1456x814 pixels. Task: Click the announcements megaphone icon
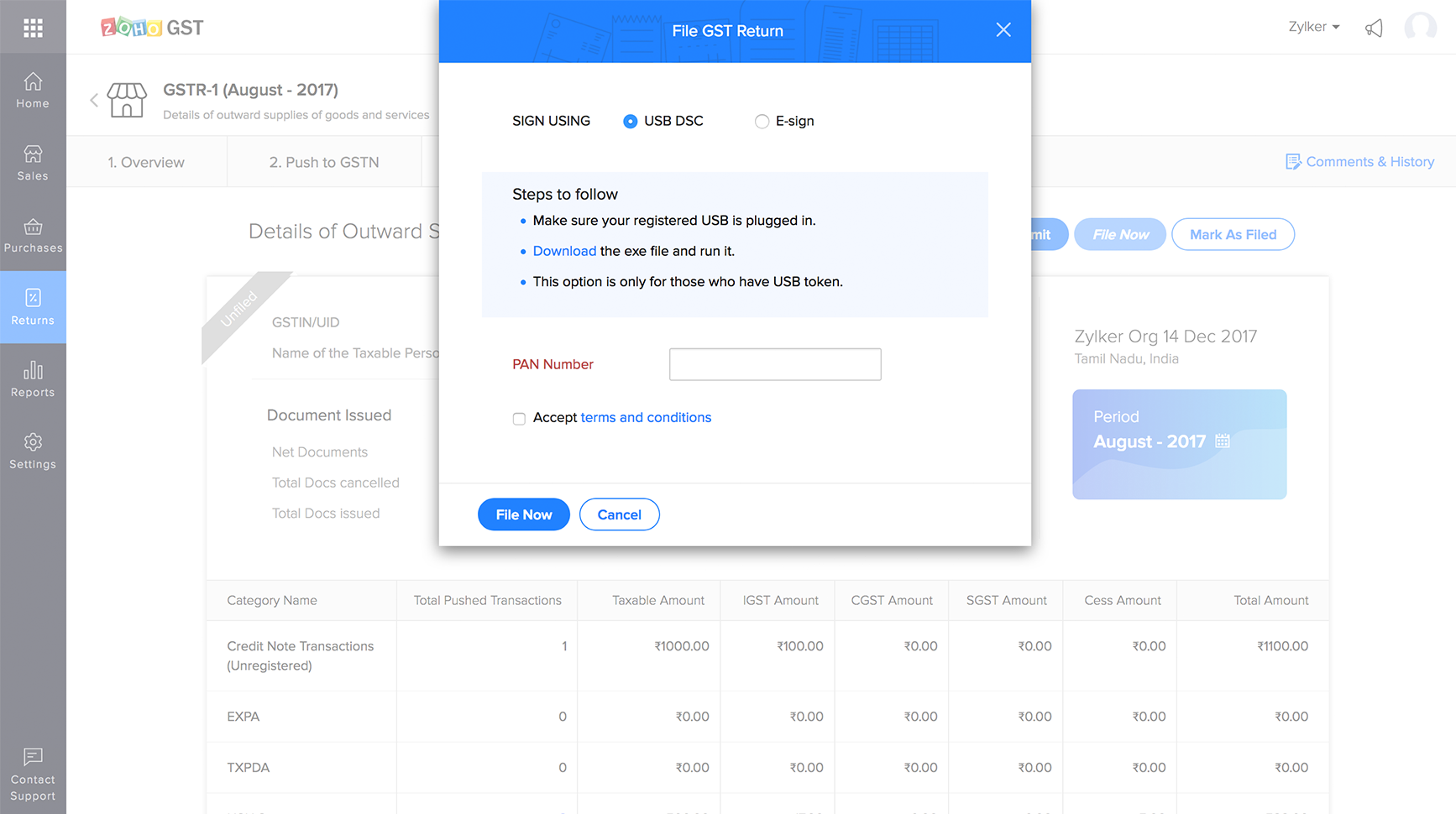[1375, 27]
